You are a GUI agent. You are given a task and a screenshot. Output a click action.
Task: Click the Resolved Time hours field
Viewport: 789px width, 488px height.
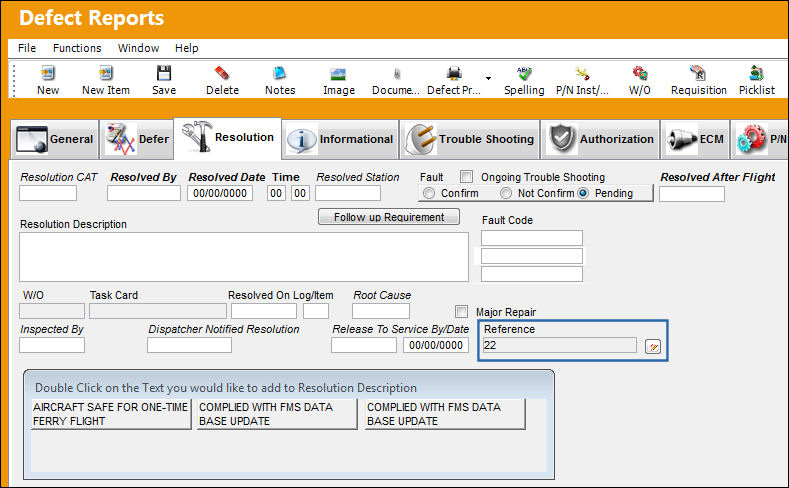click(x=276, y=193)
